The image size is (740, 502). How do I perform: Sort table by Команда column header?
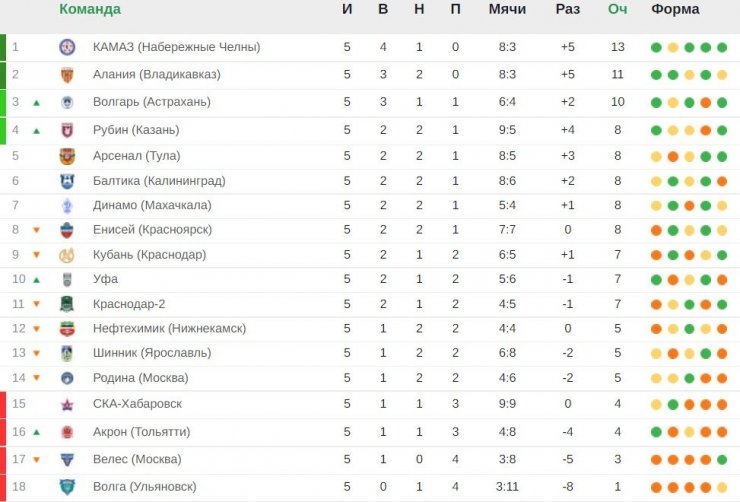click(x=90, y=9)
